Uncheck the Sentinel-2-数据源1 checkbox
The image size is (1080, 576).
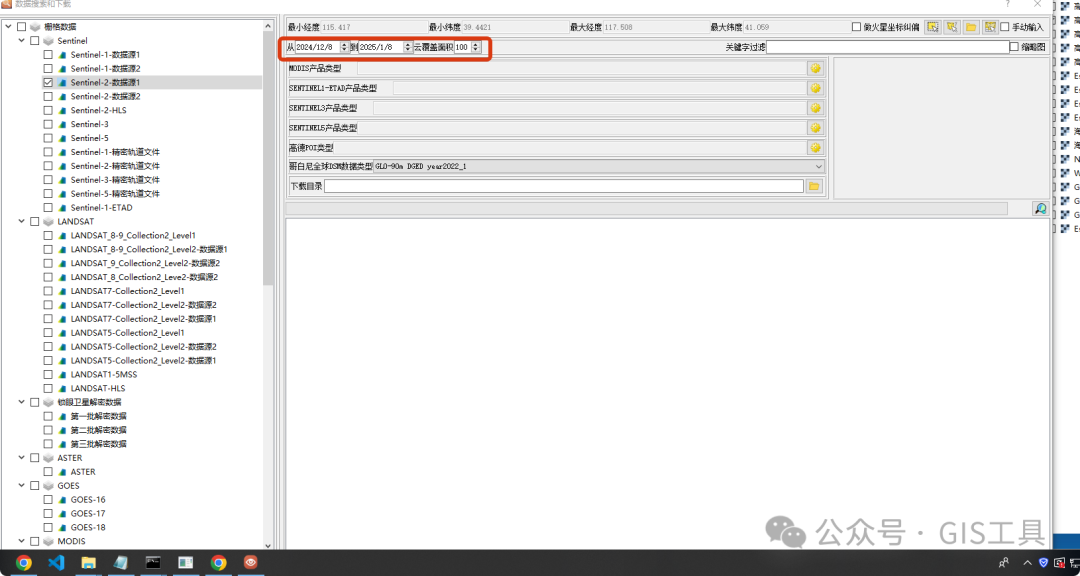[47, 82]
